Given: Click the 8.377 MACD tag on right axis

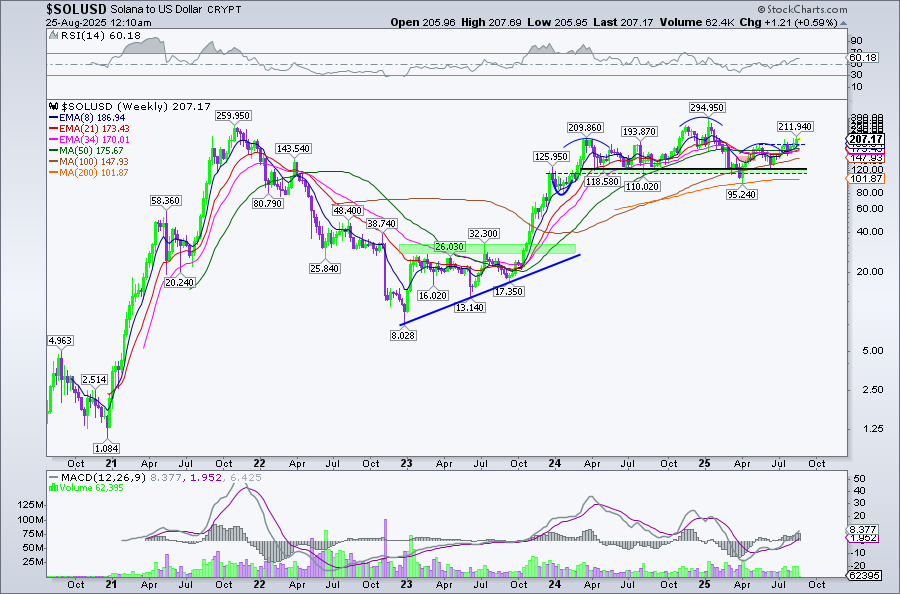Looking at the screenshot, I should (x=864, y=529).
